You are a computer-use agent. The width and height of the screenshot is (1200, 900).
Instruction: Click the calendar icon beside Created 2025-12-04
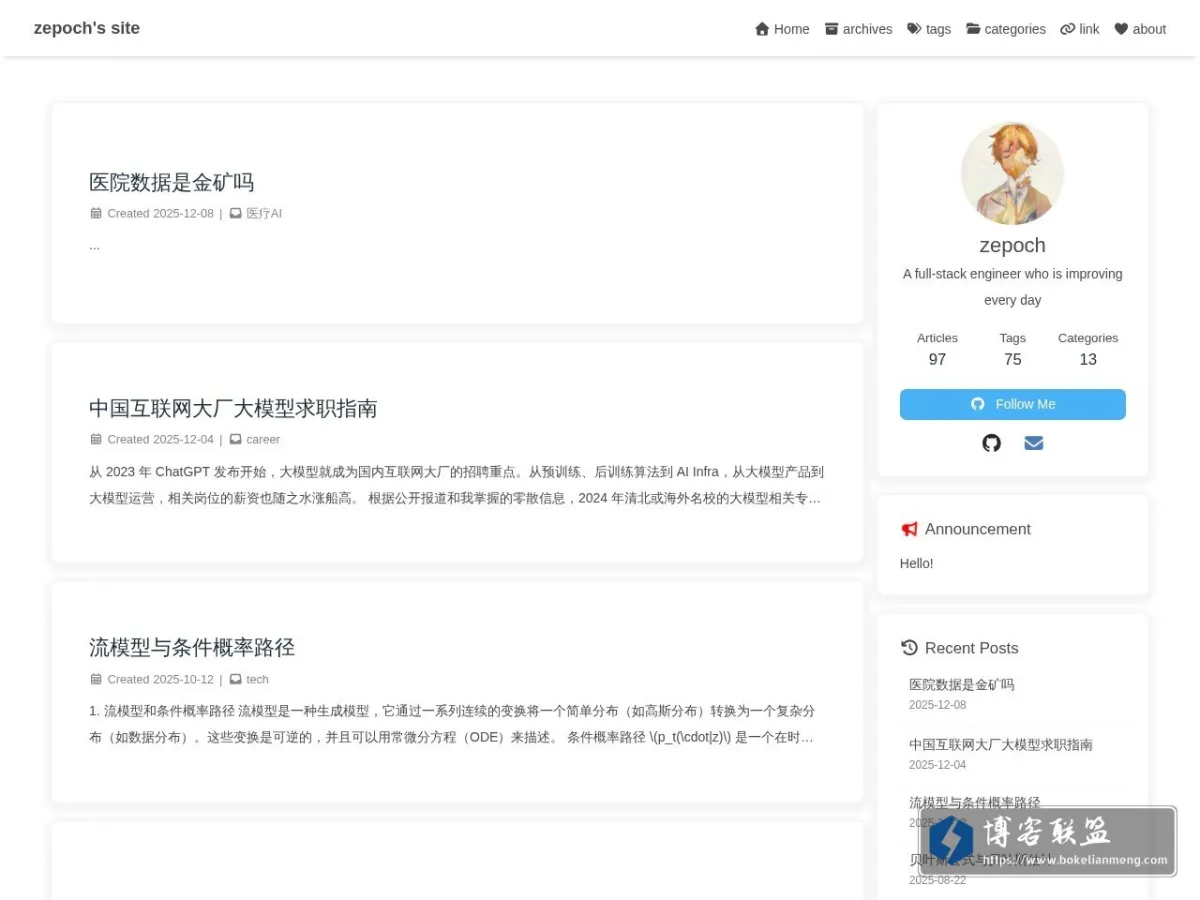(x=96, y=439)
